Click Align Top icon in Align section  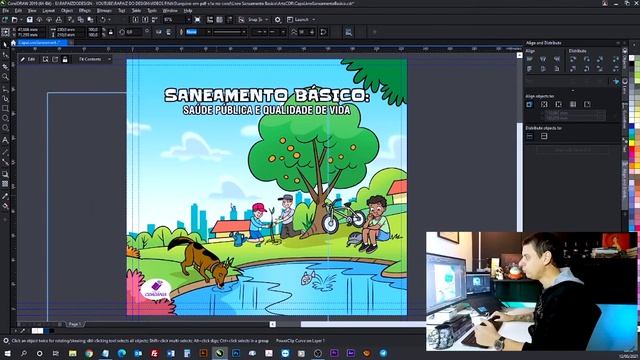(530, 69)
